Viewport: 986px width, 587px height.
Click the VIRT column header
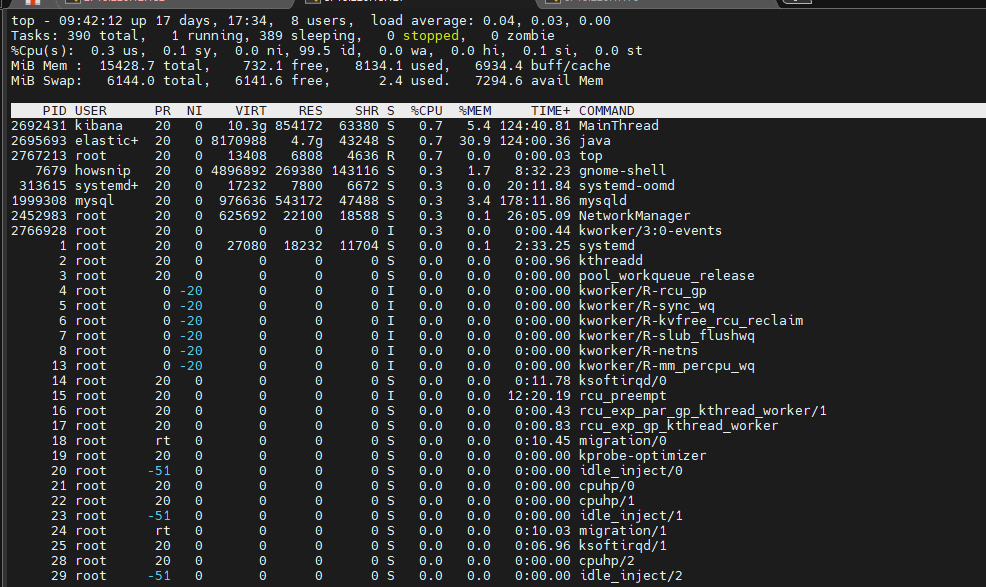[251, 111]
